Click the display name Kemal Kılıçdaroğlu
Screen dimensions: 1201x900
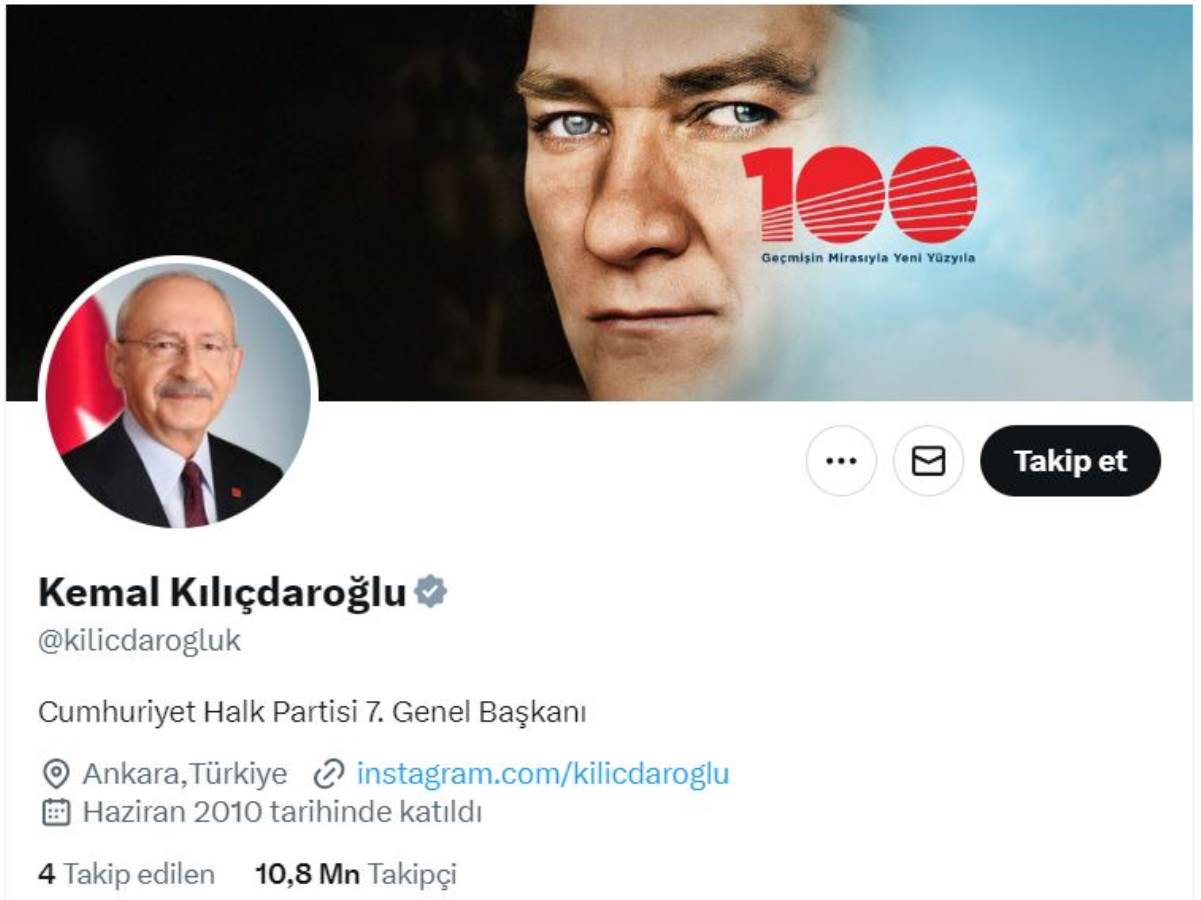click(x=222, y=592)
